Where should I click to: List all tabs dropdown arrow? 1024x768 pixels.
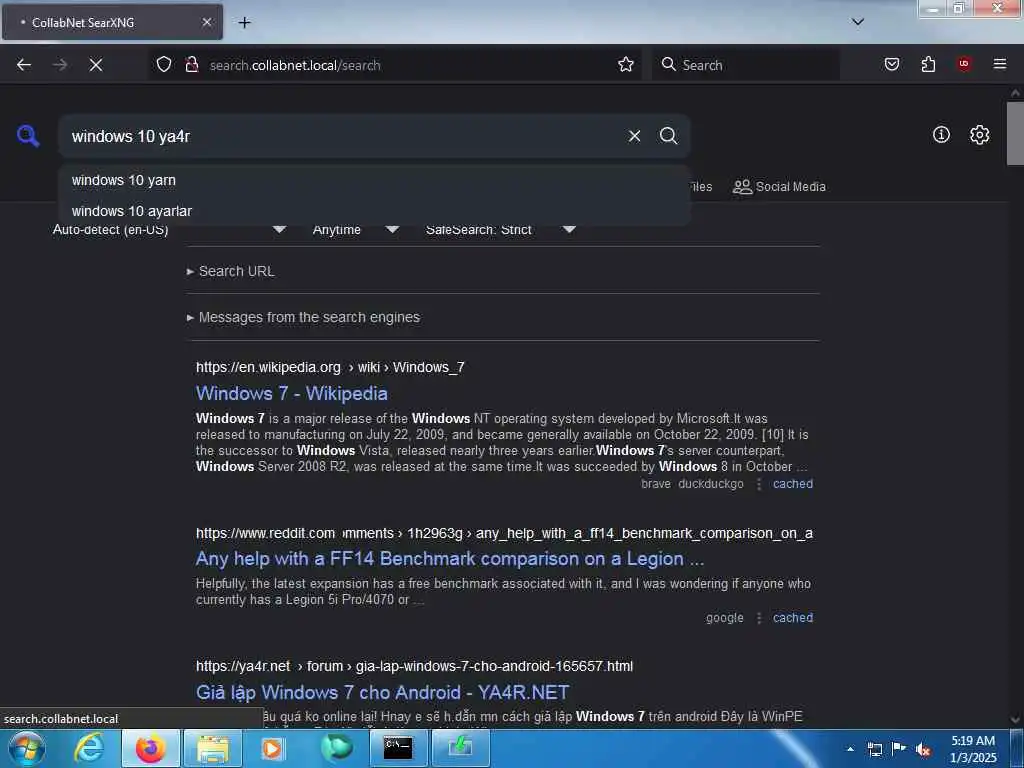[x=858, y=22]
